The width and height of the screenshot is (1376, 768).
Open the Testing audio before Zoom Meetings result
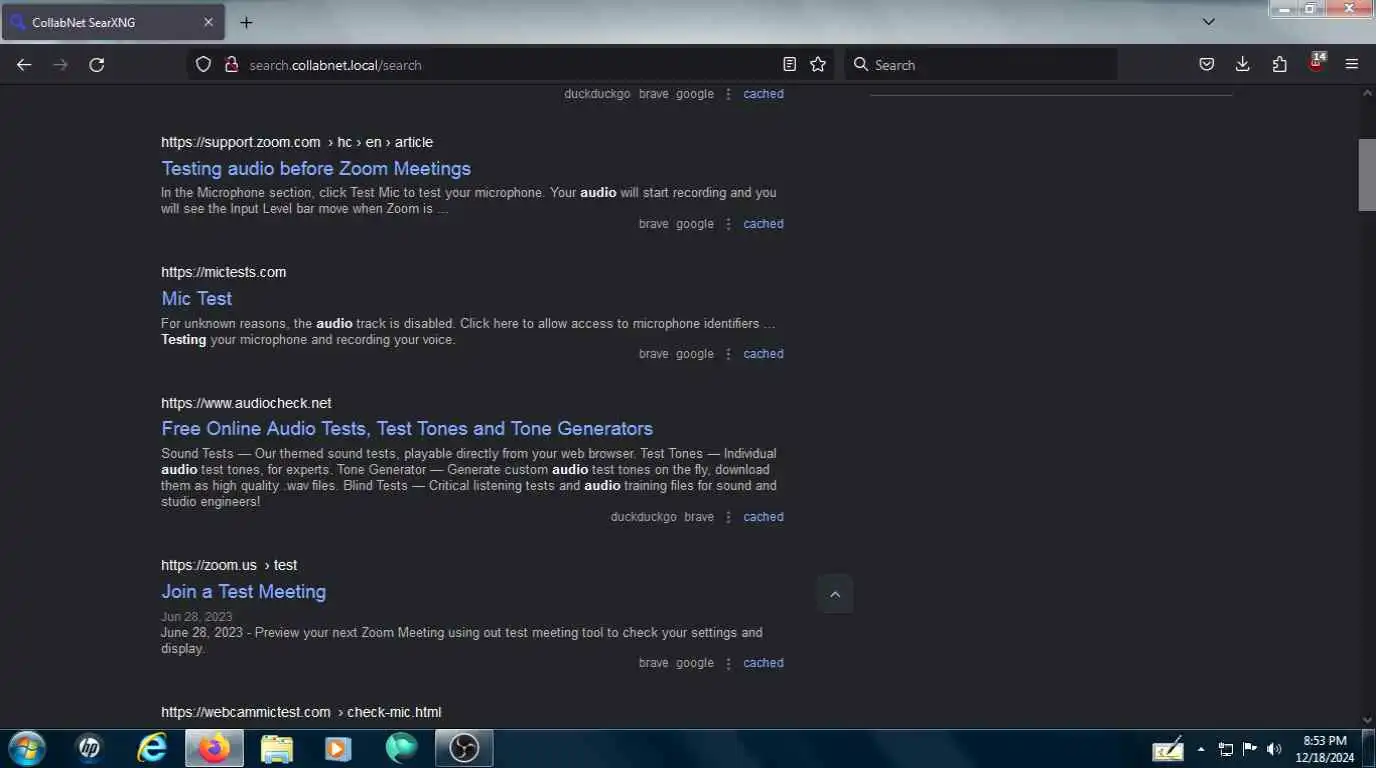(316, 168)
